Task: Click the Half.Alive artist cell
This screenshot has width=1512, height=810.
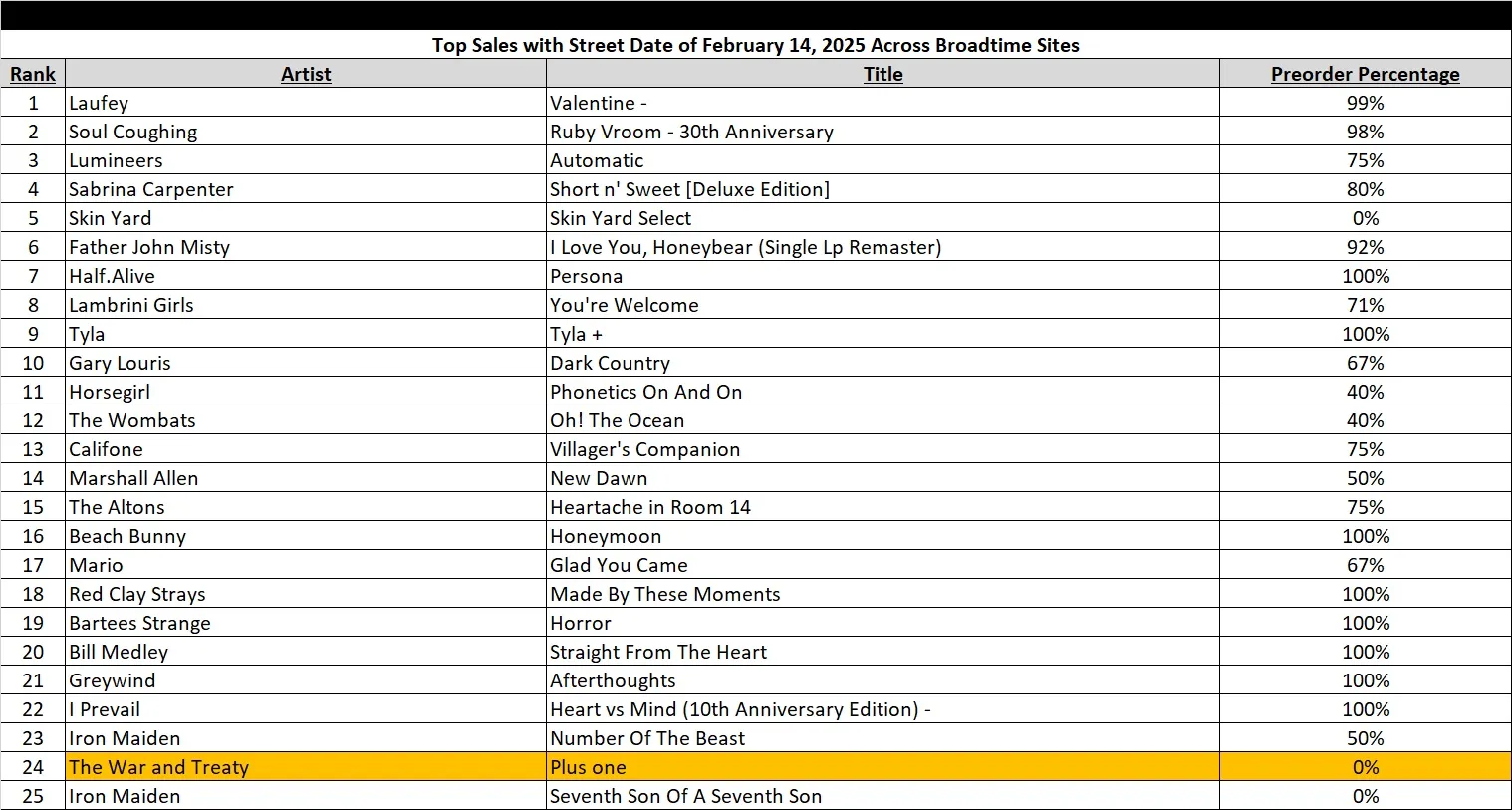Action: [x=306, y=276]
